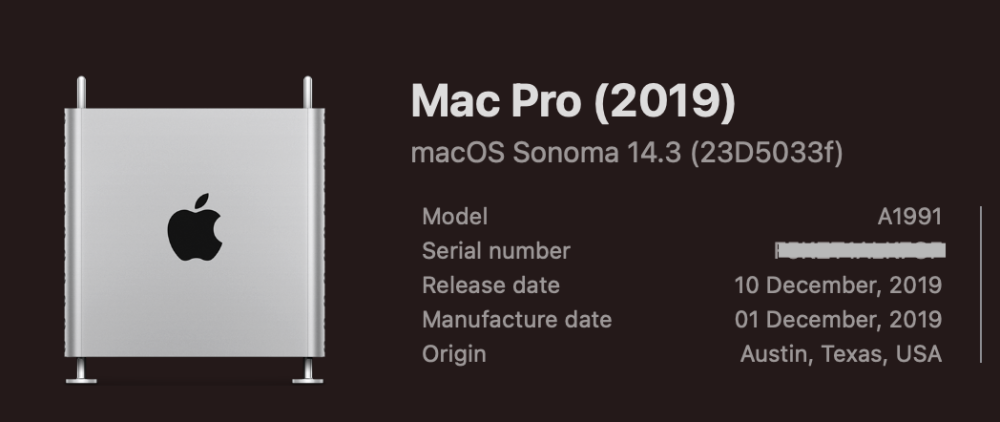Click the build number 23D5033f

767,153
